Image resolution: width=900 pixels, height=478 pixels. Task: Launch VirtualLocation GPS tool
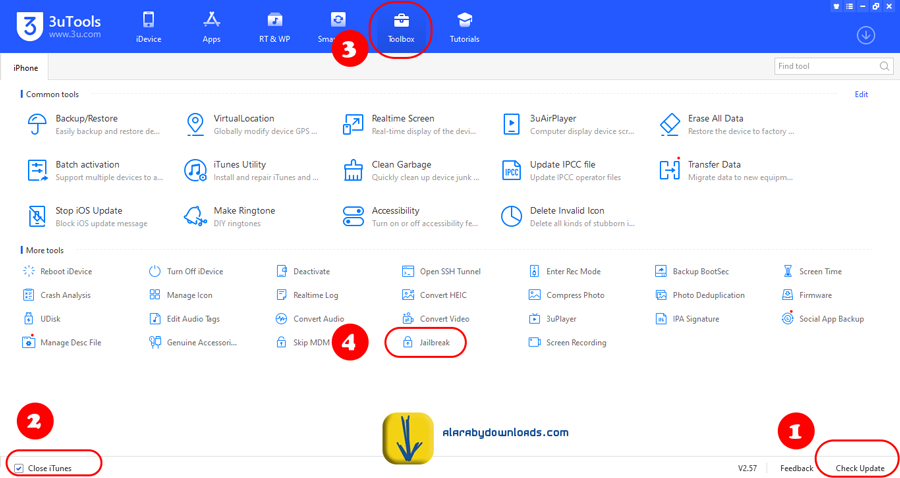[x=251, y=124]
